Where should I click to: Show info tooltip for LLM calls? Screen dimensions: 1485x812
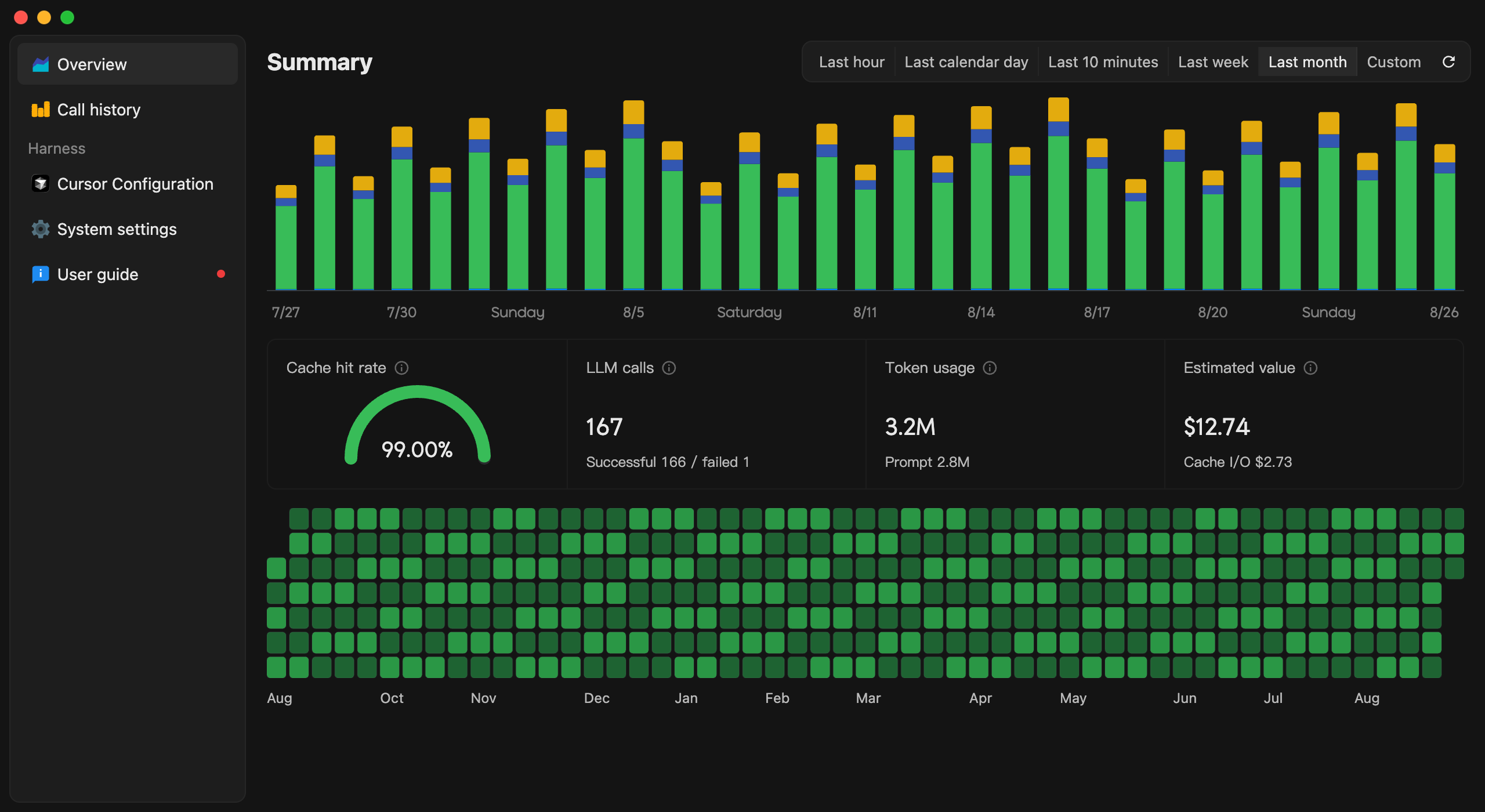click(669, 368)
